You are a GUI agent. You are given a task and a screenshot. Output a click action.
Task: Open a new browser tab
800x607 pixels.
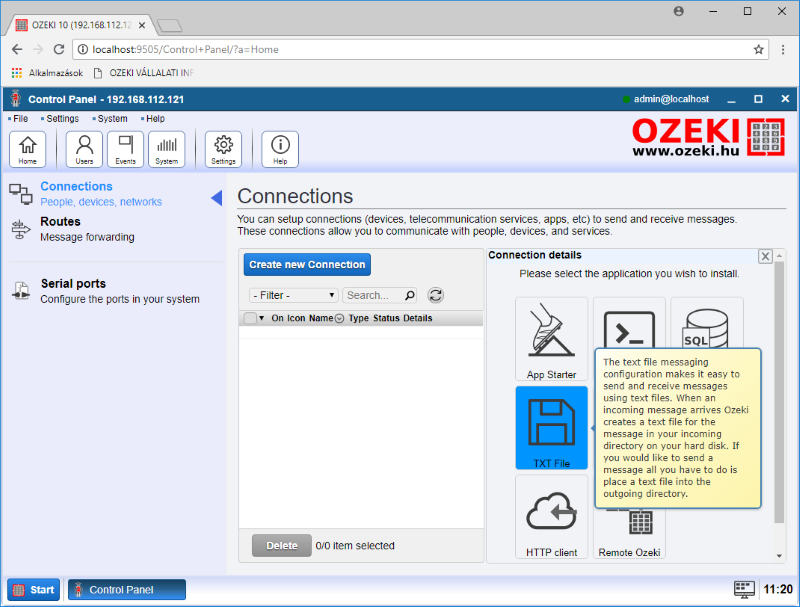pyautogui.click(x=169, y=25)
